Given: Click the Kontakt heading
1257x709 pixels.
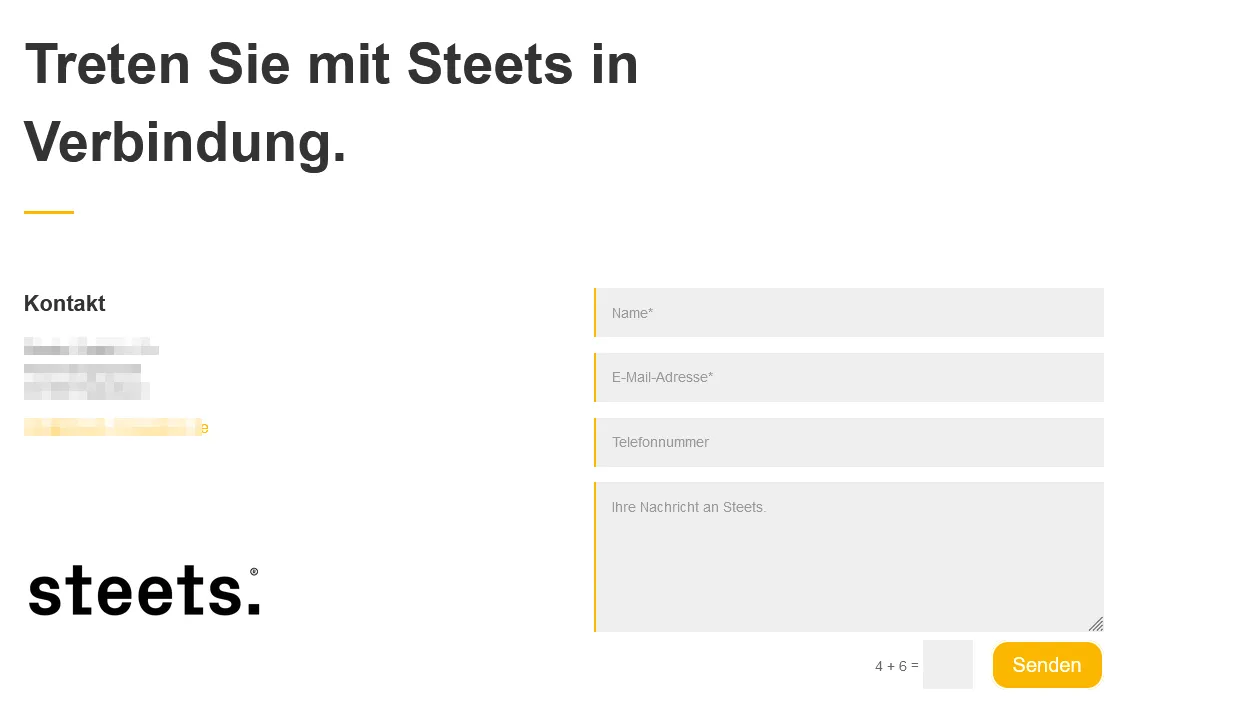Looking at the screenshot, I should click(65, 304).
